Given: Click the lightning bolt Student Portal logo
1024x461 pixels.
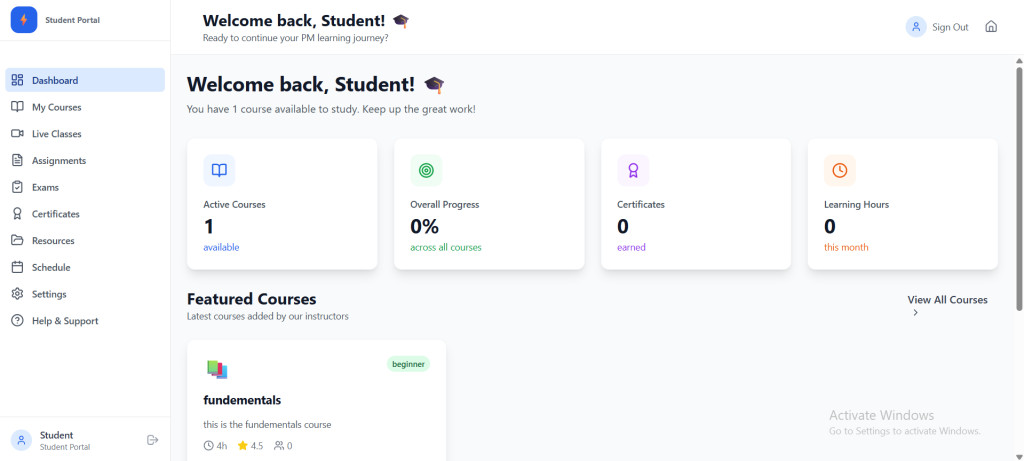Looking at the screenshot, I should (23, 20).
